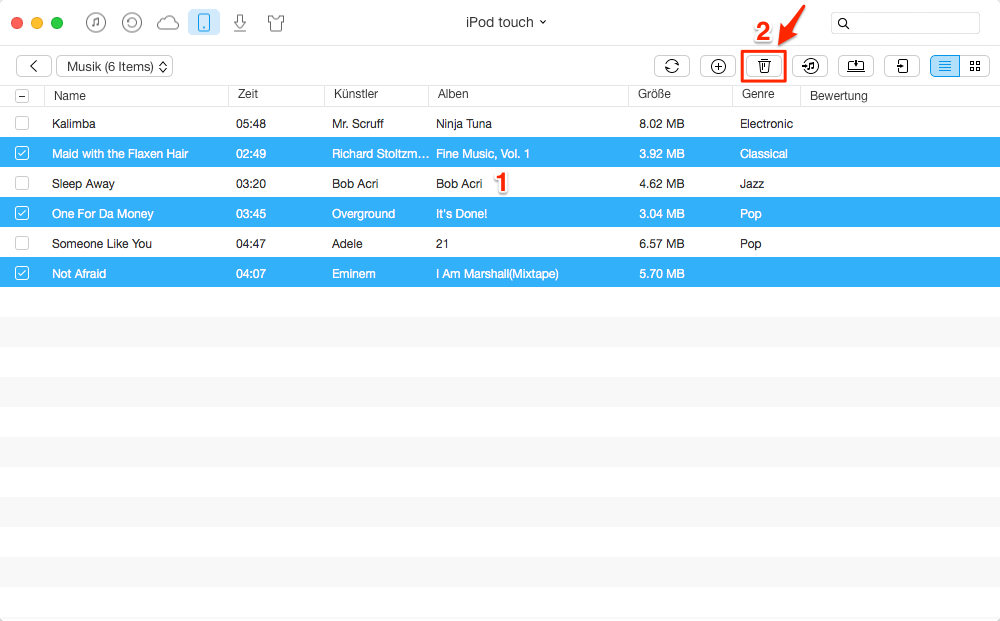Click album It's Done!
Image resolution: width=1000 pixels, height=621 pixels.
pos(461,214)
